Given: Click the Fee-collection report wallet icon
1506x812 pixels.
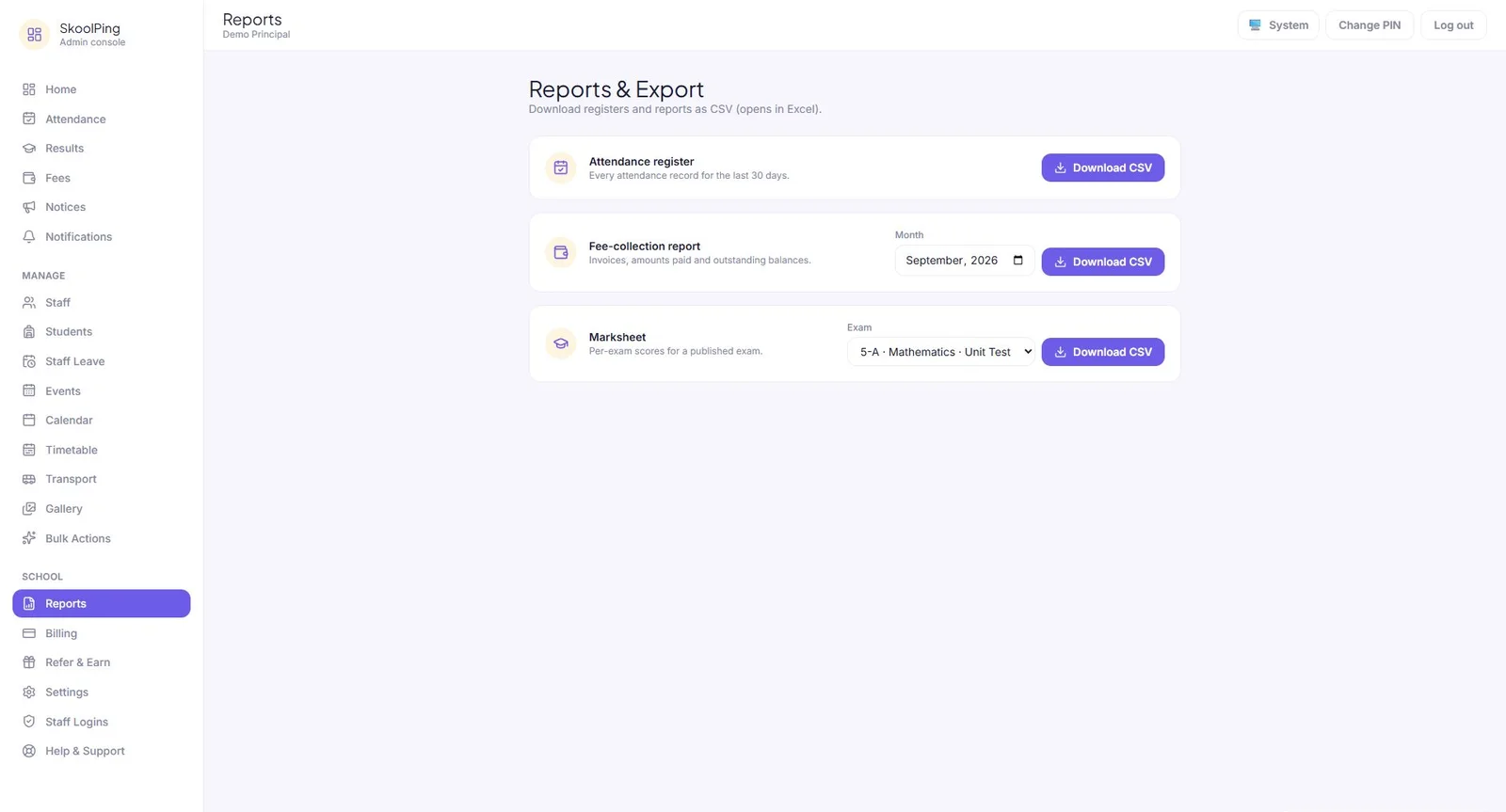Looking at the screenshot, I should coord(561,252).
